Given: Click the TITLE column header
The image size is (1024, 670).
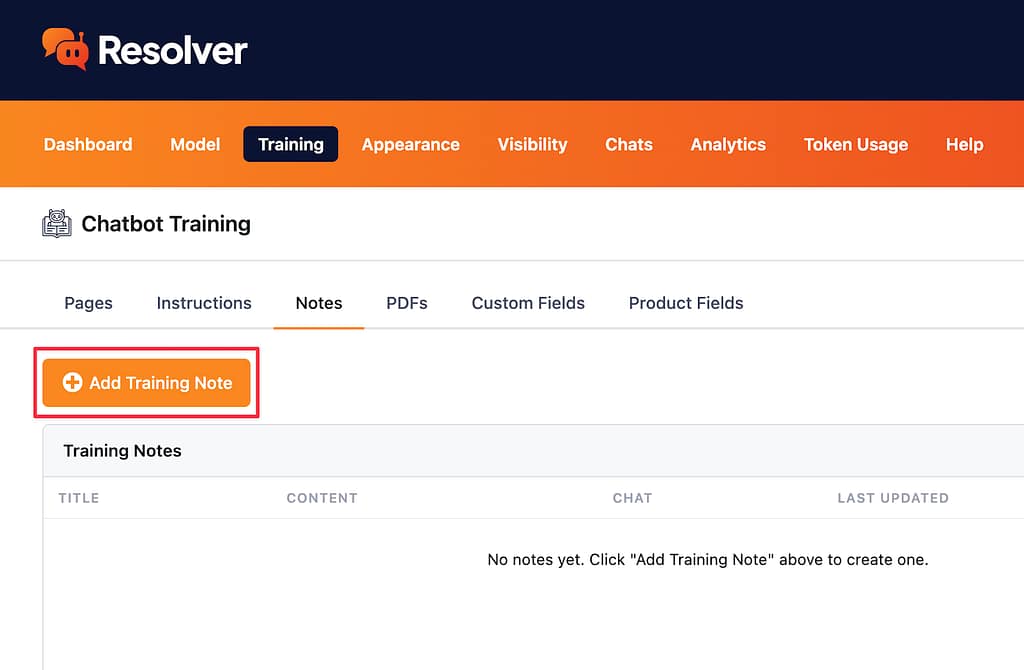Looking at the screenshot, I should 78,498.
